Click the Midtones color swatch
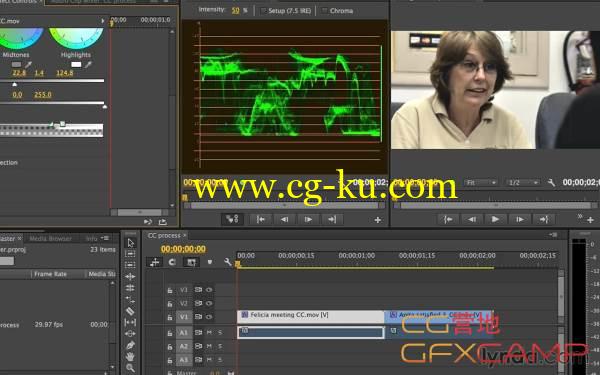Screen dimensions: 600x375 16,65
